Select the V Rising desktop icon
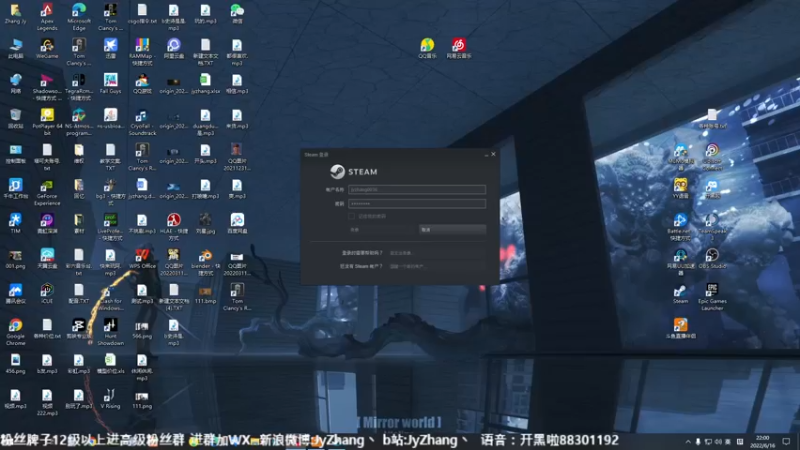Image resolution: width=800 pixels, height=450 pixels. point(110,398)
